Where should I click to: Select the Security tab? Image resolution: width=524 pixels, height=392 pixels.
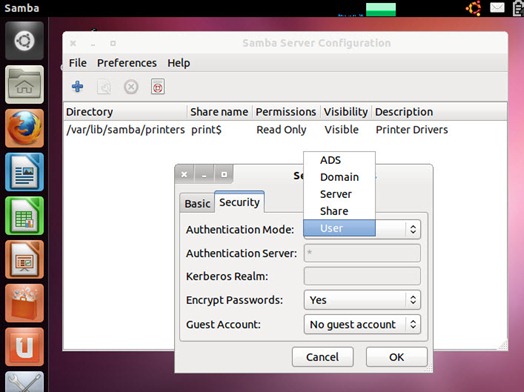tap(239, 202)
